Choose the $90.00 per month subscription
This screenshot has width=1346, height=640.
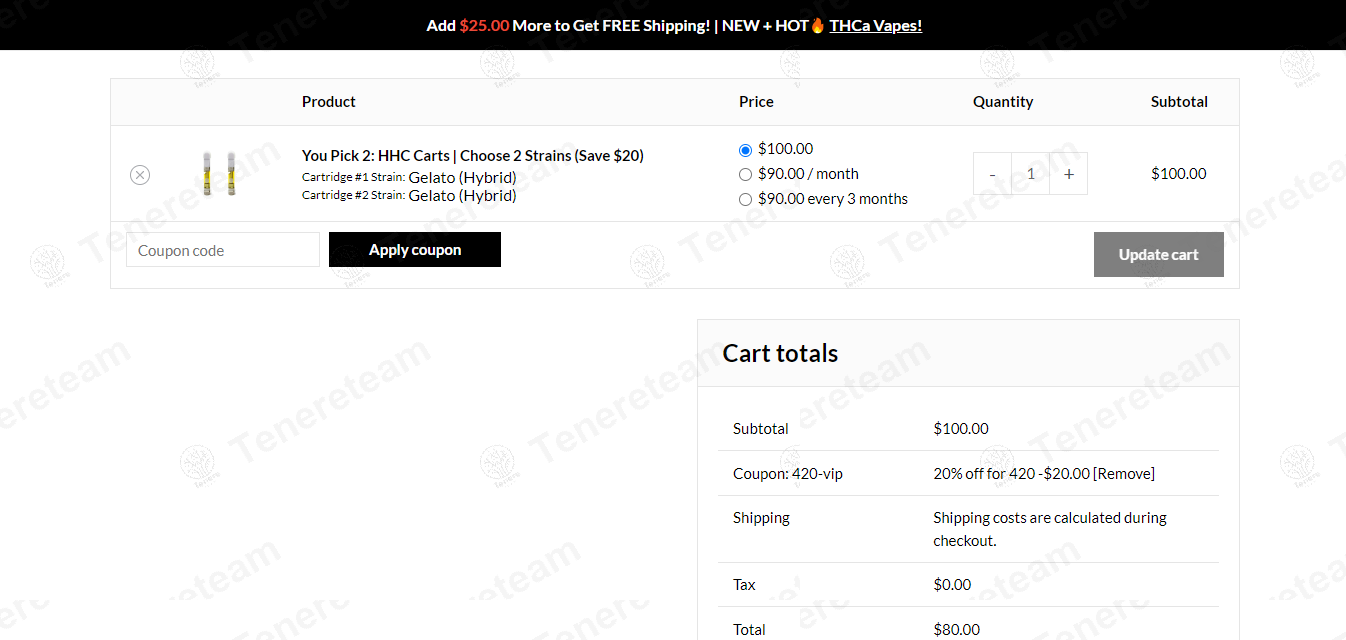tap(745, 174)
